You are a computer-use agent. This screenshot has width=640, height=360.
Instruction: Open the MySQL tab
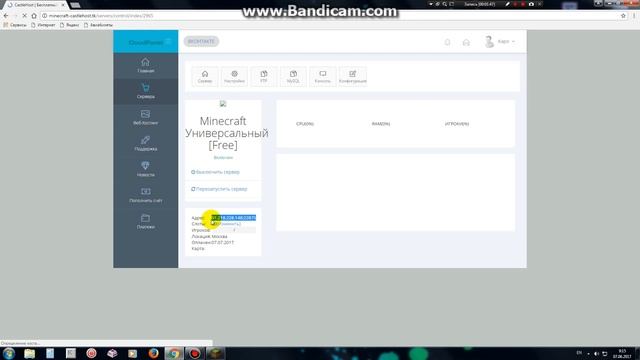293,76
